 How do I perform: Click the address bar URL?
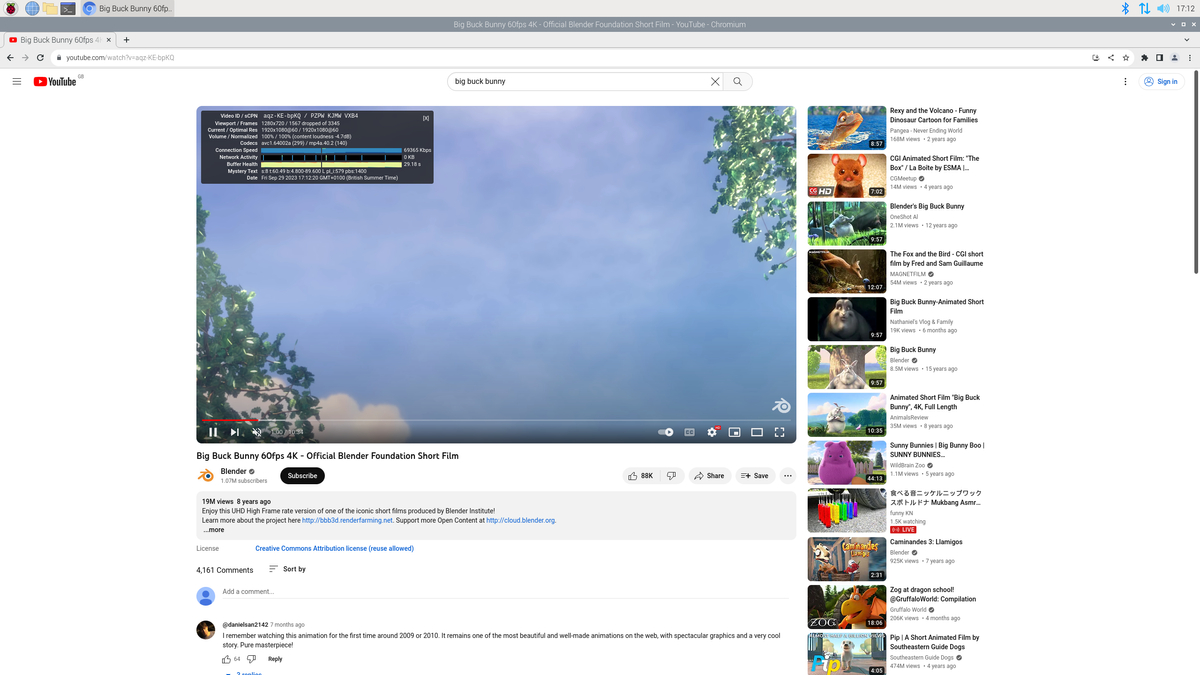point(120,57)
